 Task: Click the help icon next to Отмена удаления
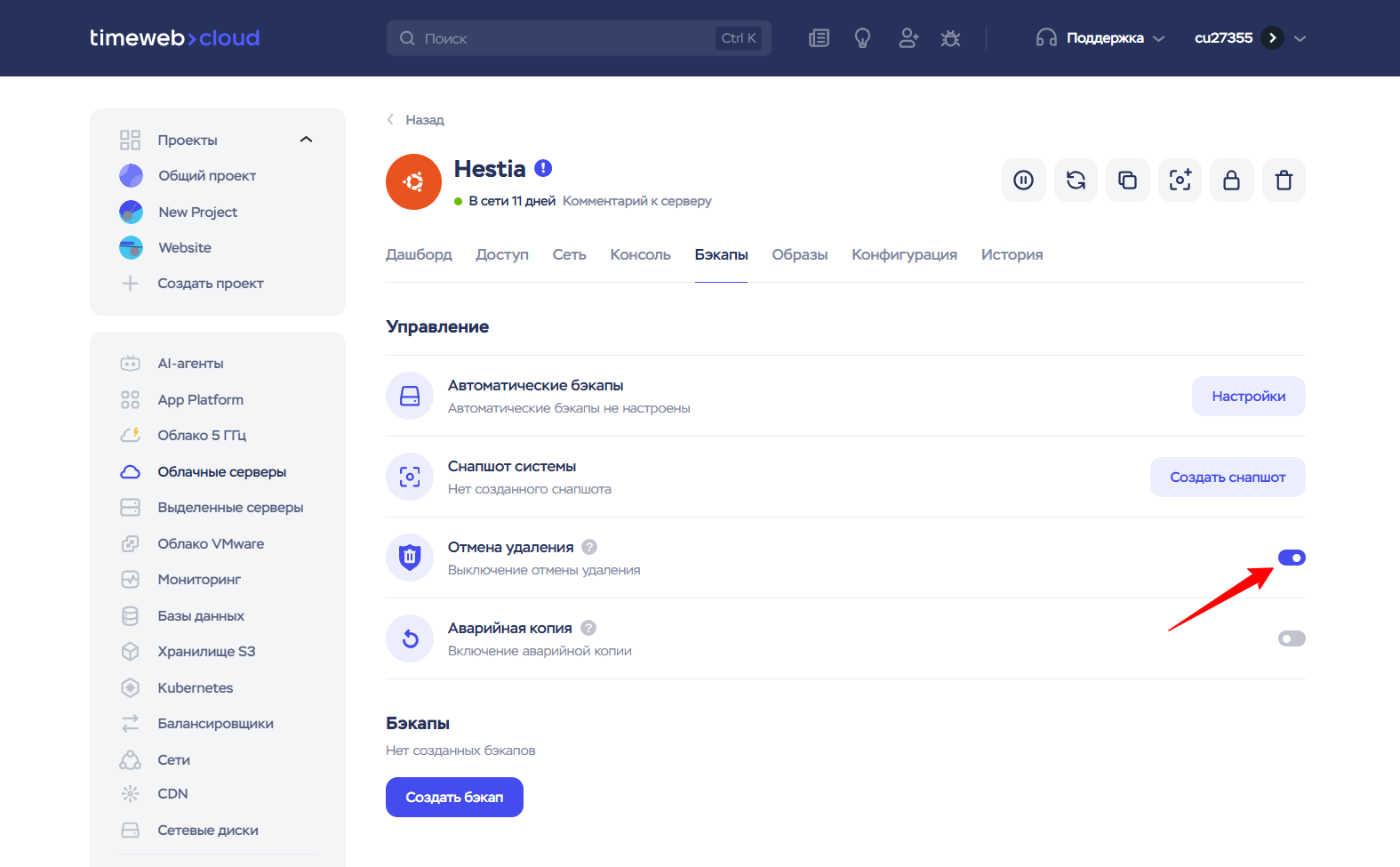pos(589,547)
